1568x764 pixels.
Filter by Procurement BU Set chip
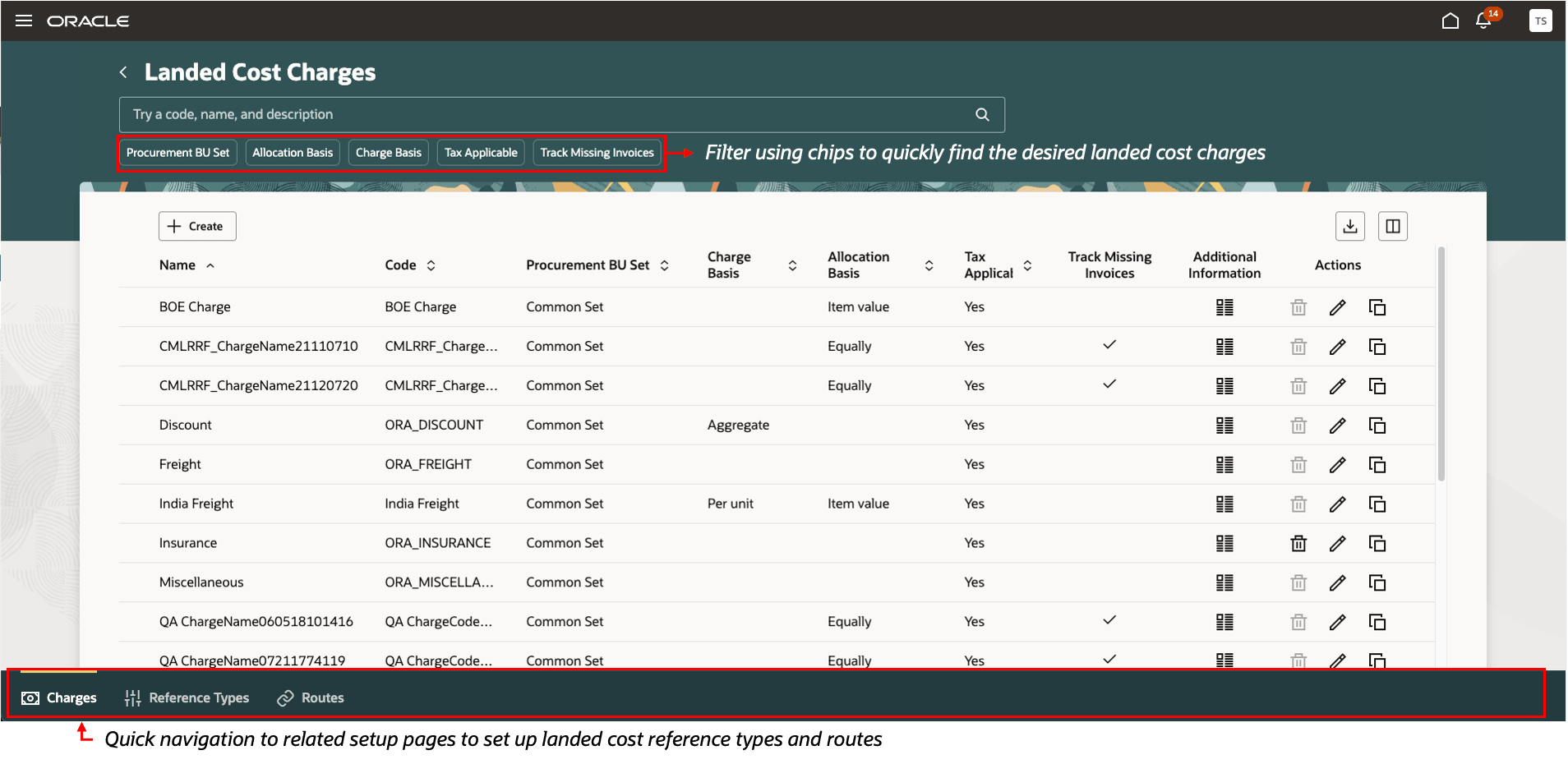[178, 153]
